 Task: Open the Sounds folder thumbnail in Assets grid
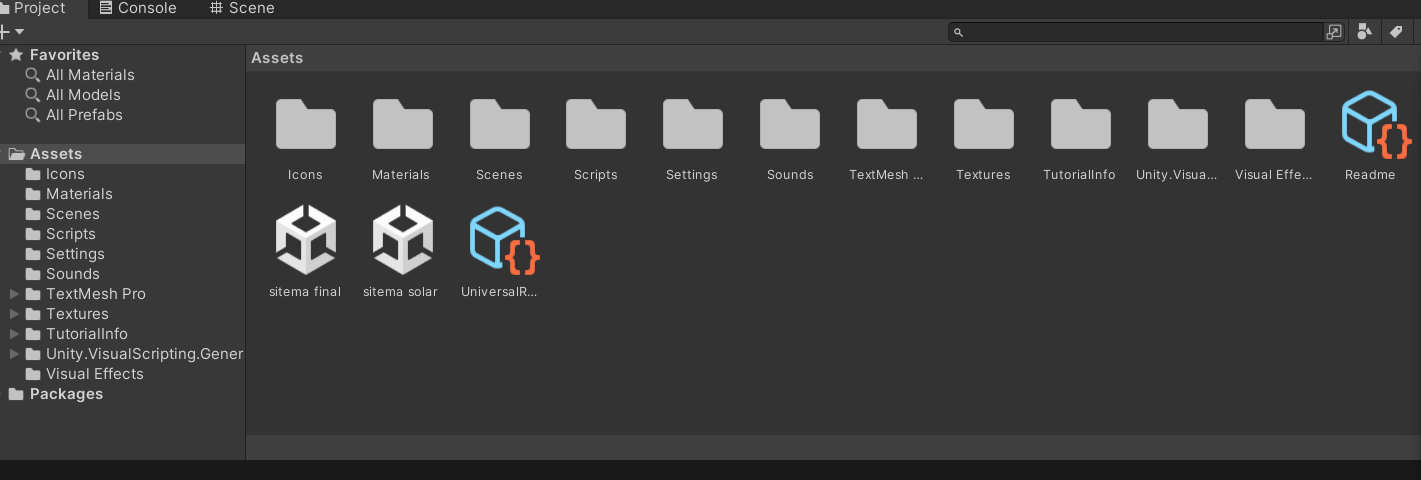(789, 124)
